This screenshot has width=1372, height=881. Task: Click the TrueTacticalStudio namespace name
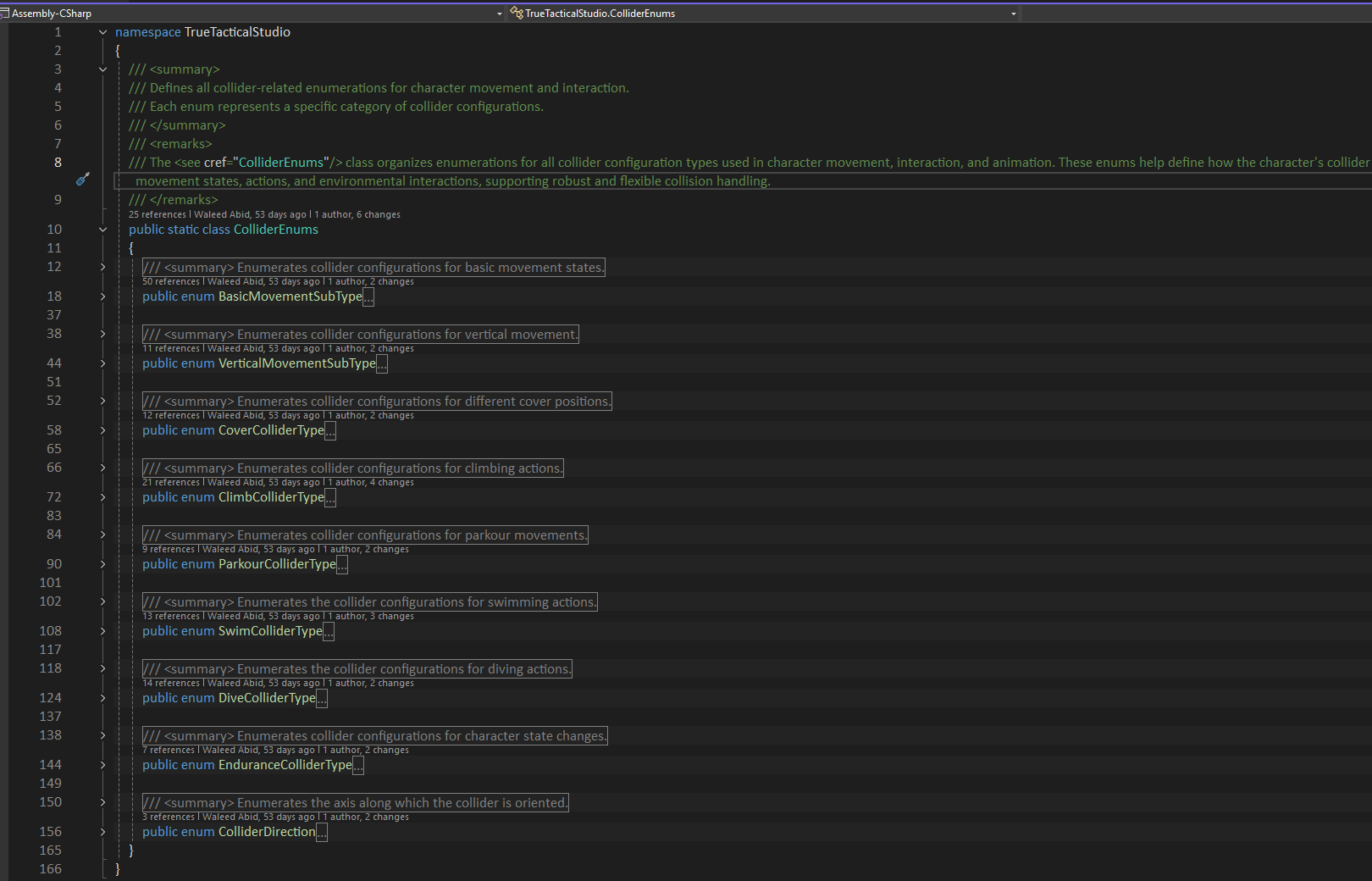click(237, 32)
